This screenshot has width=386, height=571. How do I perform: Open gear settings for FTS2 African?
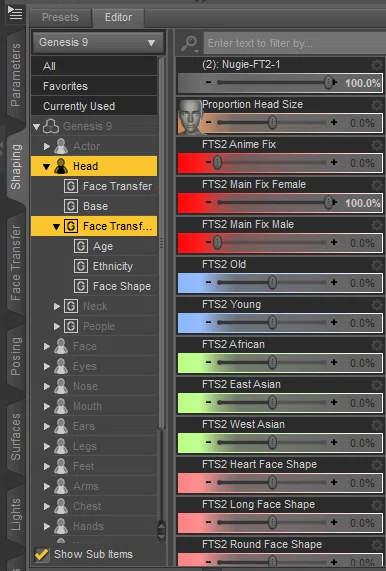click(377, 345)
